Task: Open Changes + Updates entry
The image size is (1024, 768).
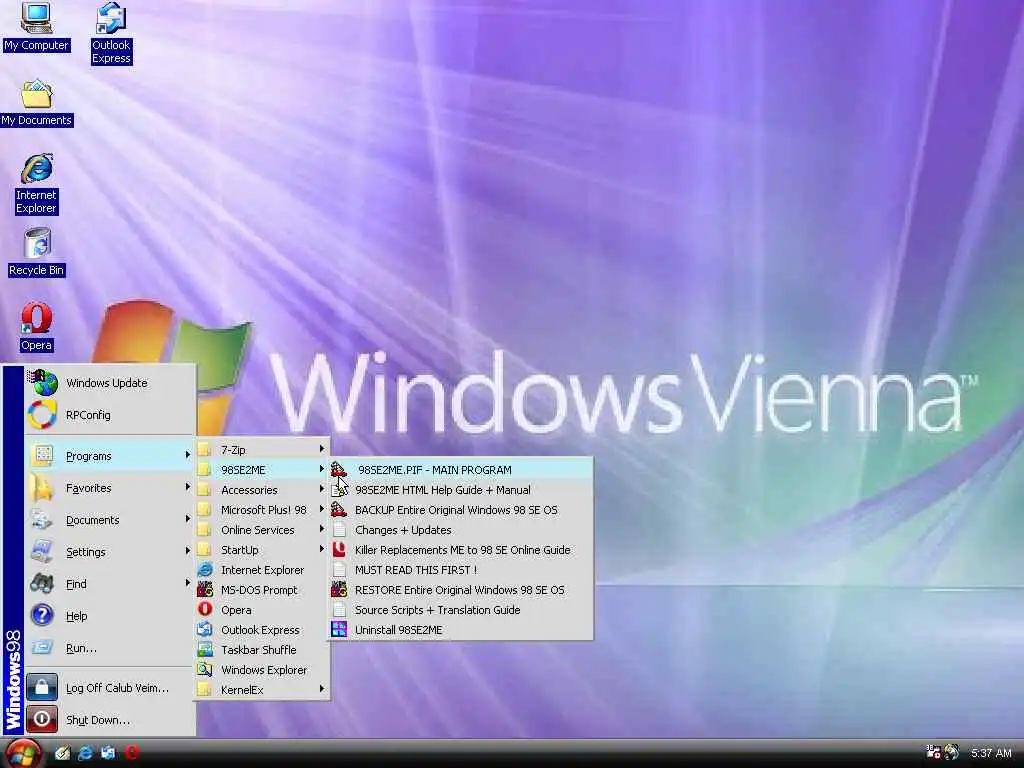Action: point(461,530)
